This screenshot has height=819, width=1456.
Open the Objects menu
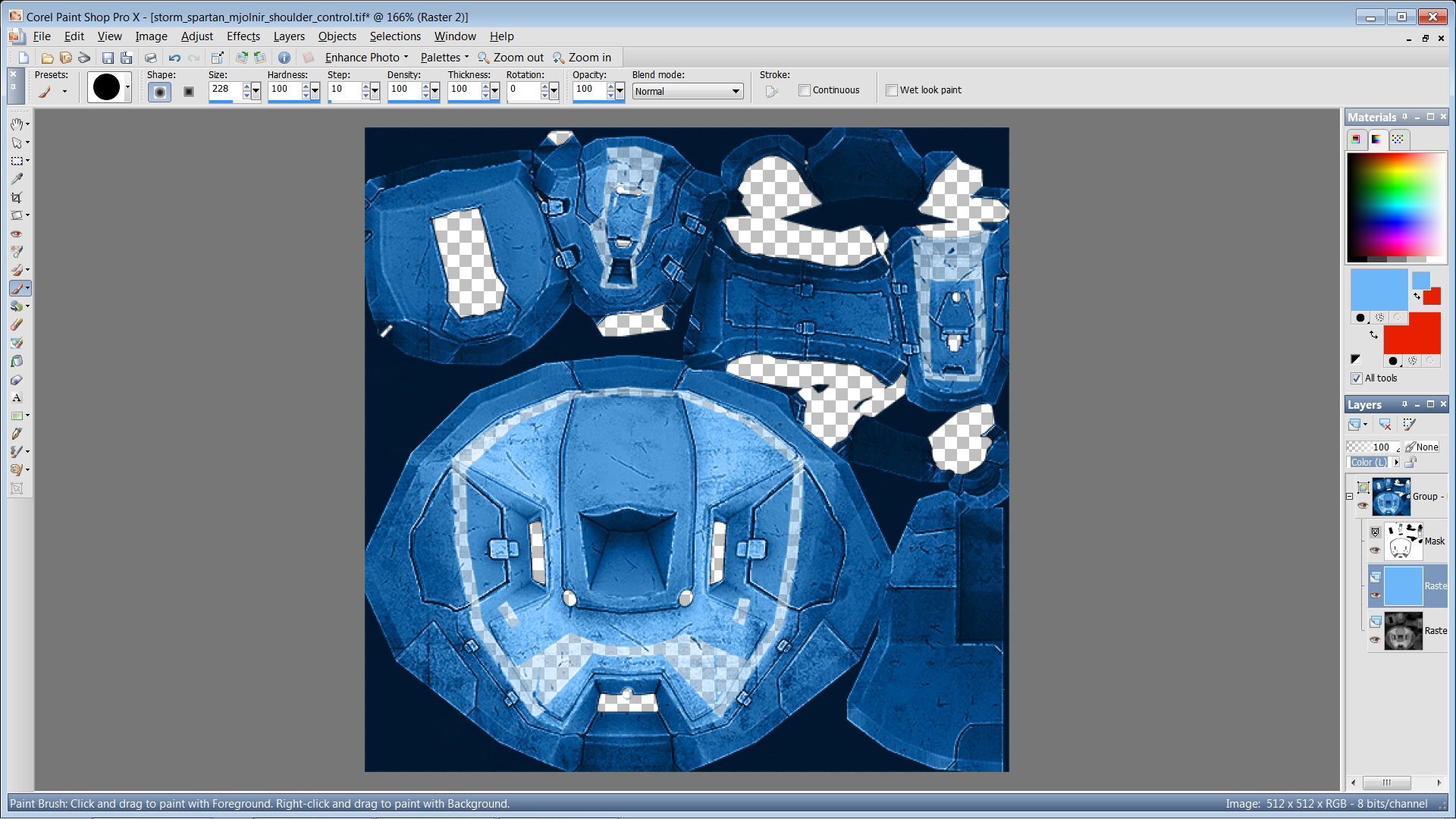pyautogui.click(x=337, y=36)
